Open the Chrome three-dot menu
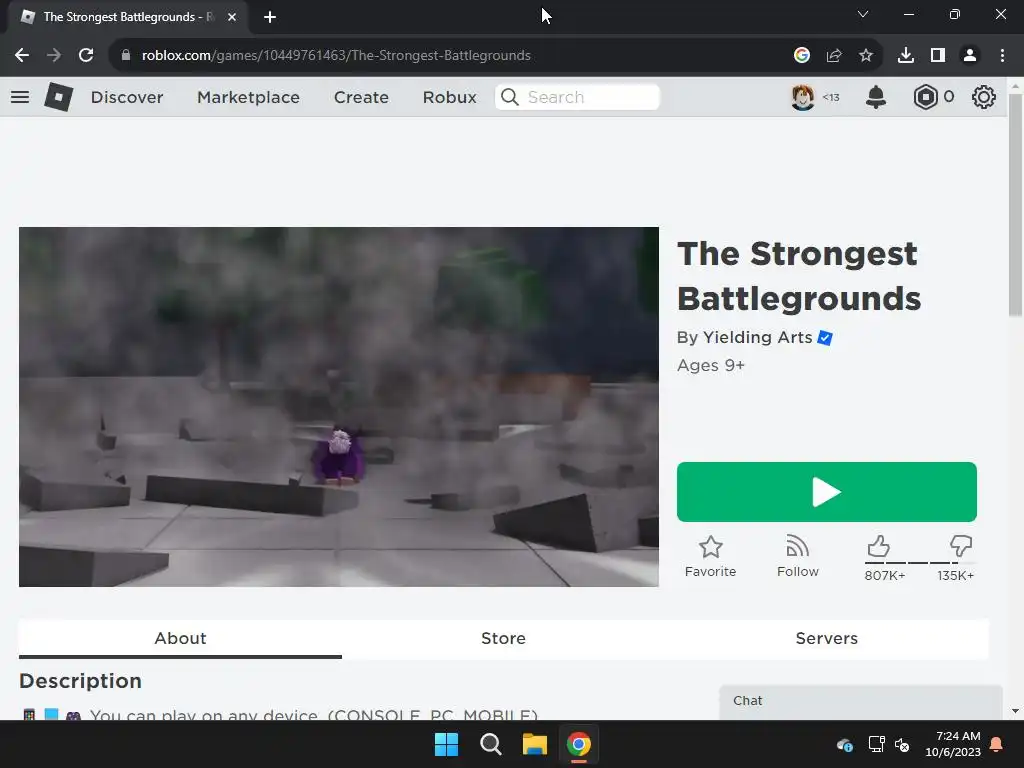Viewport: 1024px width, 768px height. [1002, 56]
